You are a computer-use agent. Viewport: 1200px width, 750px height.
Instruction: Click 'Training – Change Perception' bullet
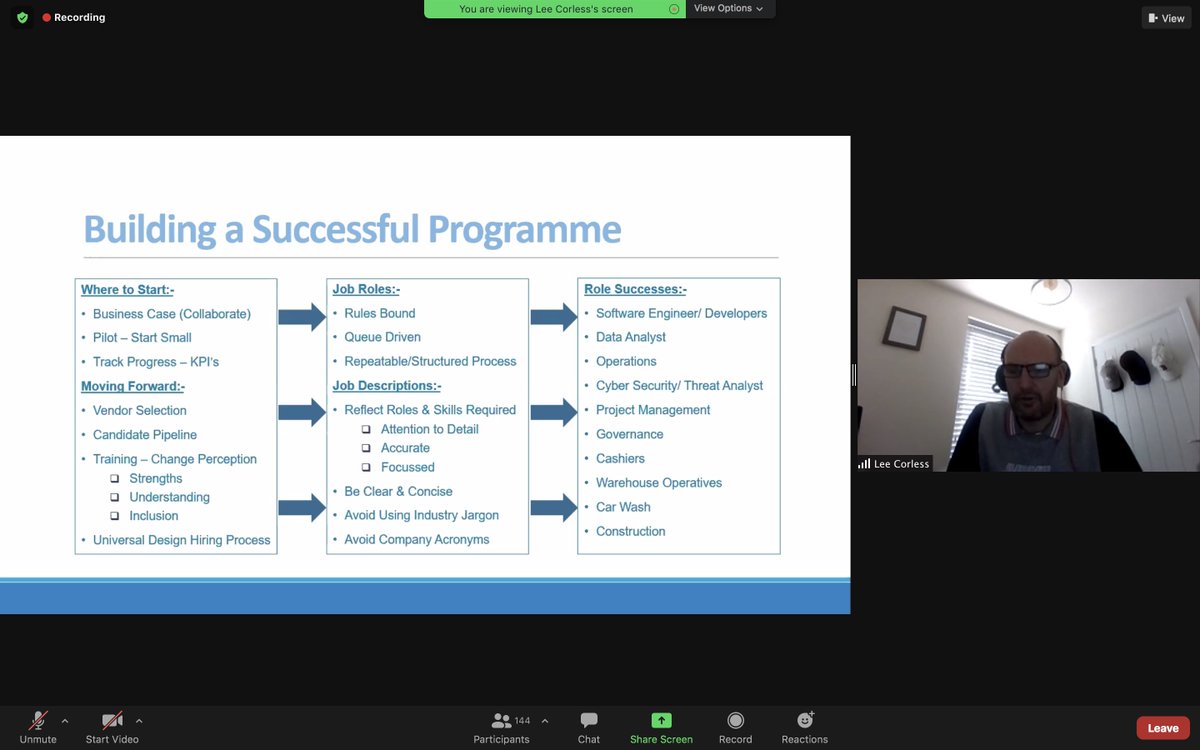click(175, 459)
